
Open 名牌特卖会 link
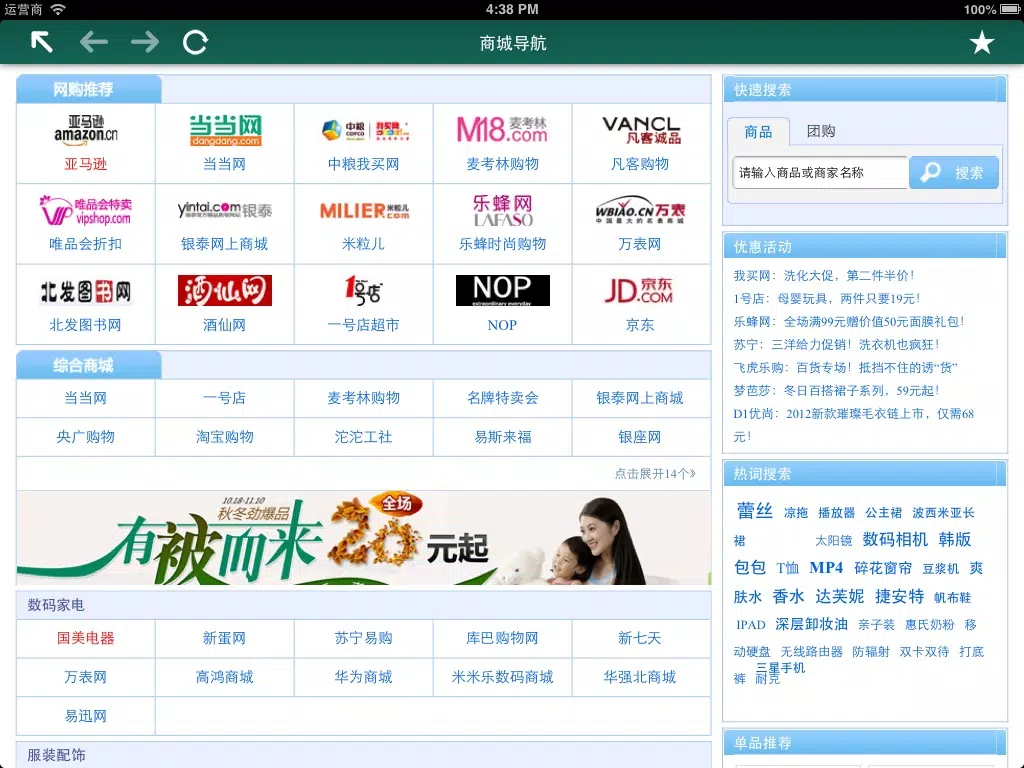(x=502, y=398)
